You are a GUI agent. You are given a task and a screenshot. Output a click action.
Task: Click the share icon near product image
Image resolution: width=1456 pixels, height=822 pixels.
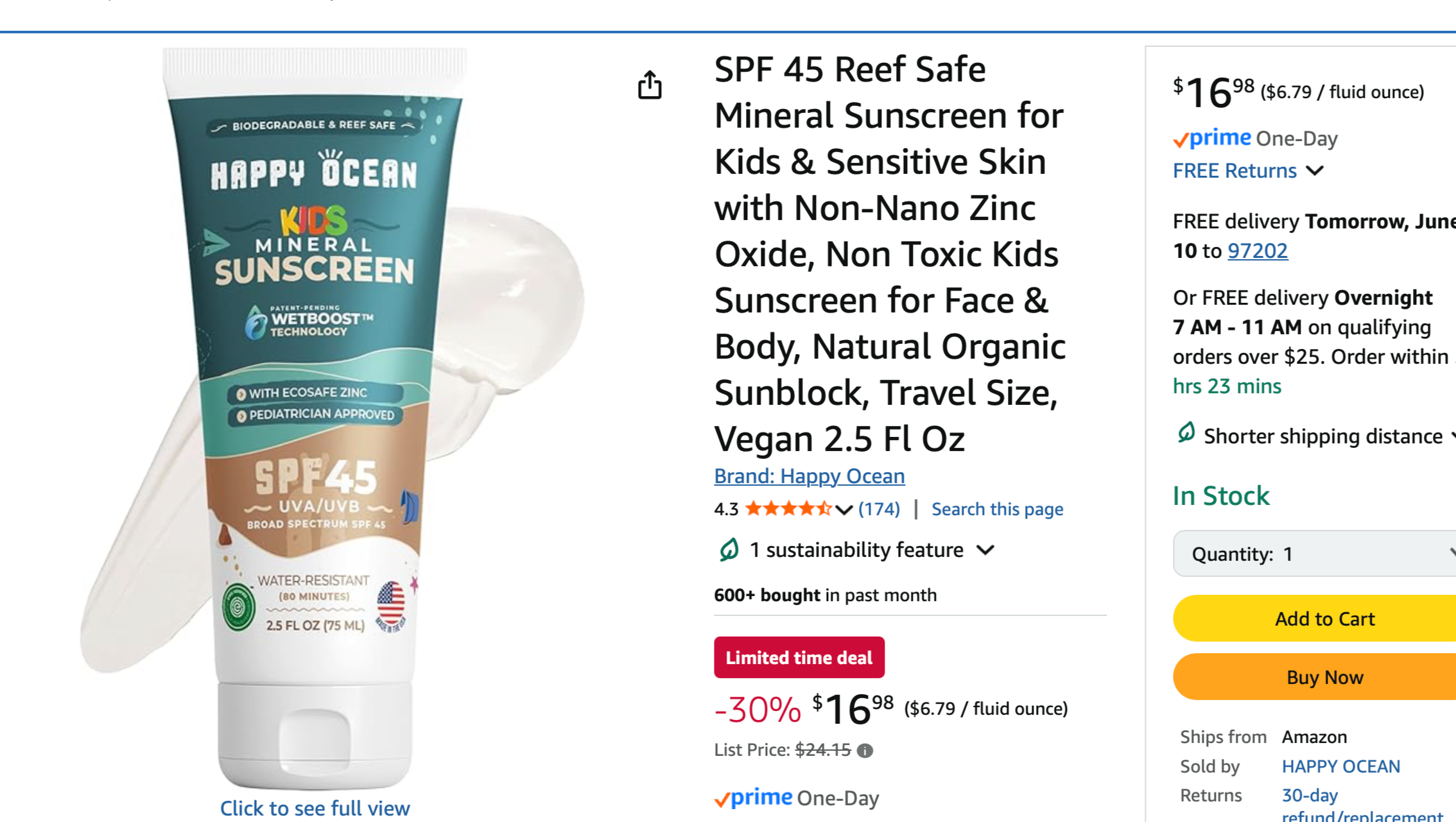pos(650,85)
